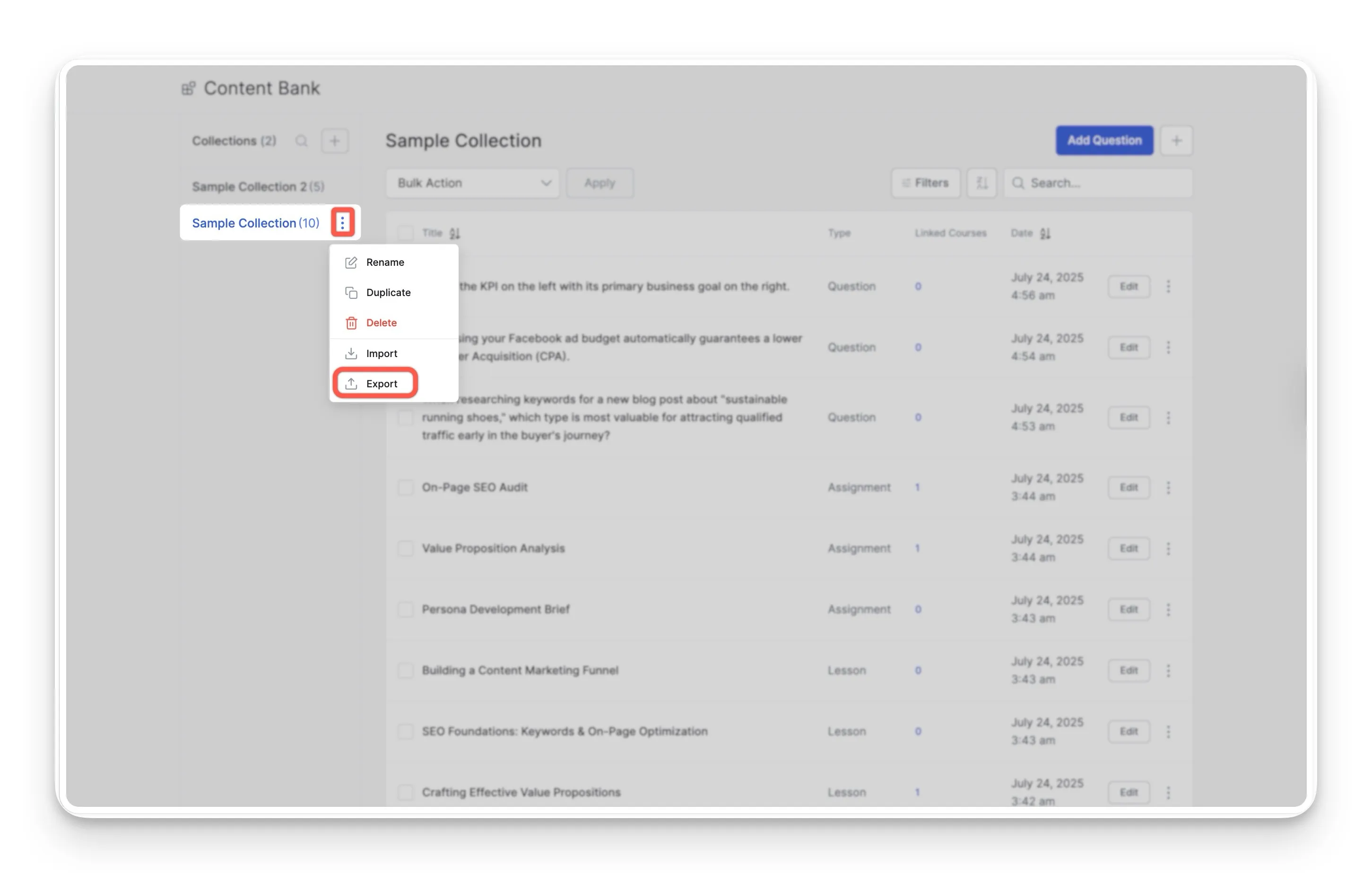This screenshot has height=873, width=1372.
Task: Open more options for On-Page SEO Audit
Action: (x=1168, y=487)
